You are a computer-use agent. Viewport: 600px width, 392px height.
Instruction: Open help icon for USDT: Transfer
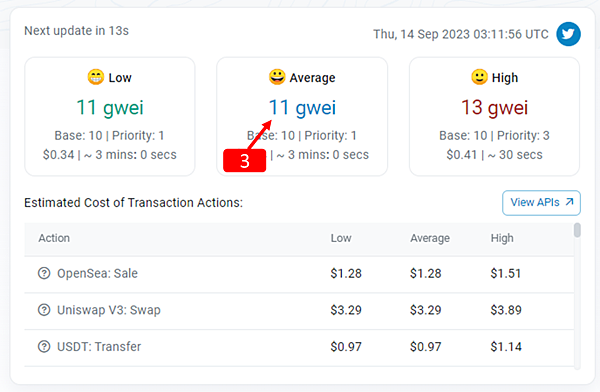[x=44, y=346]
